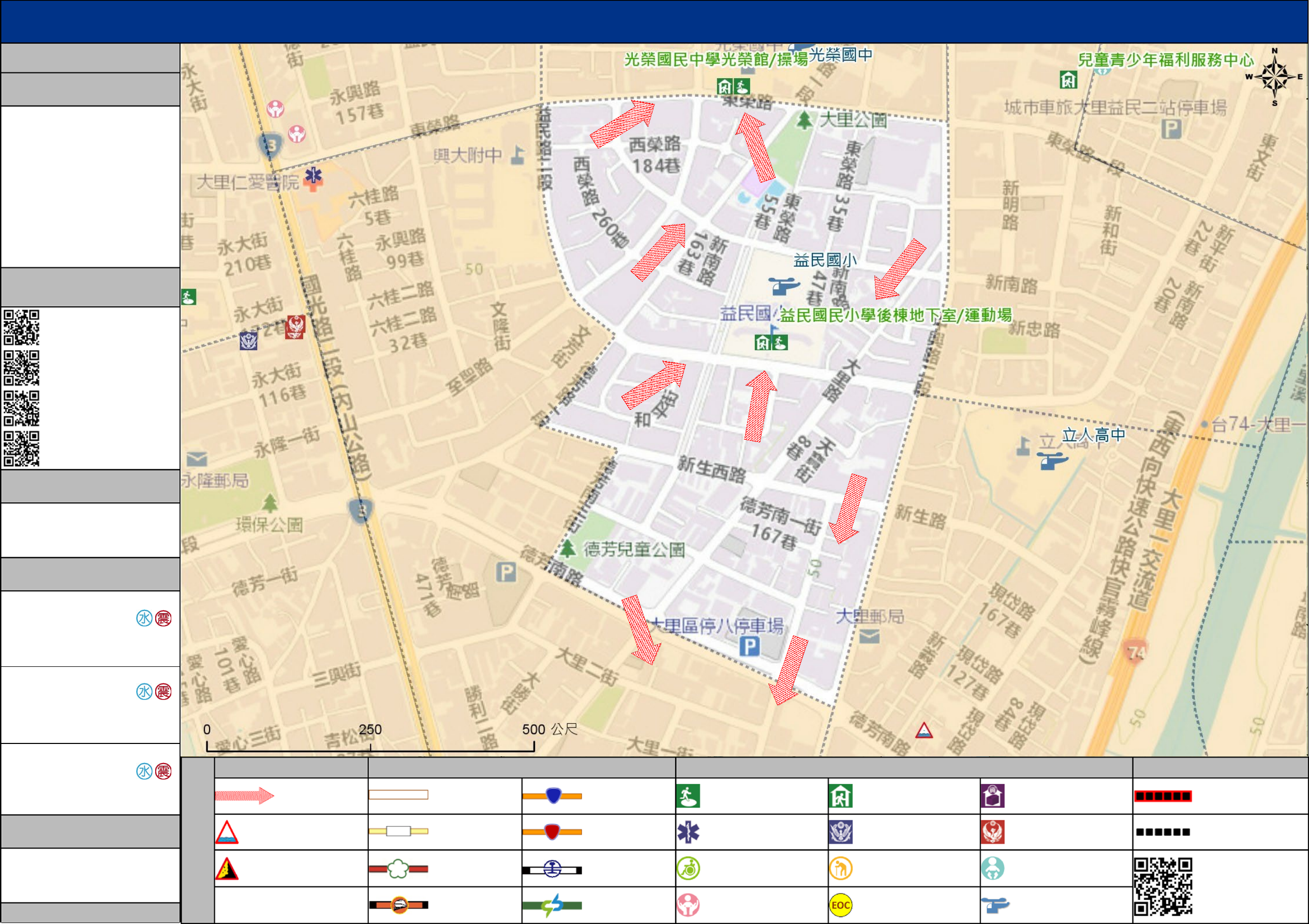This screenshot has width=1309, height=924.
Task: Click the 新生西路 street label
Action: (711, 470)
